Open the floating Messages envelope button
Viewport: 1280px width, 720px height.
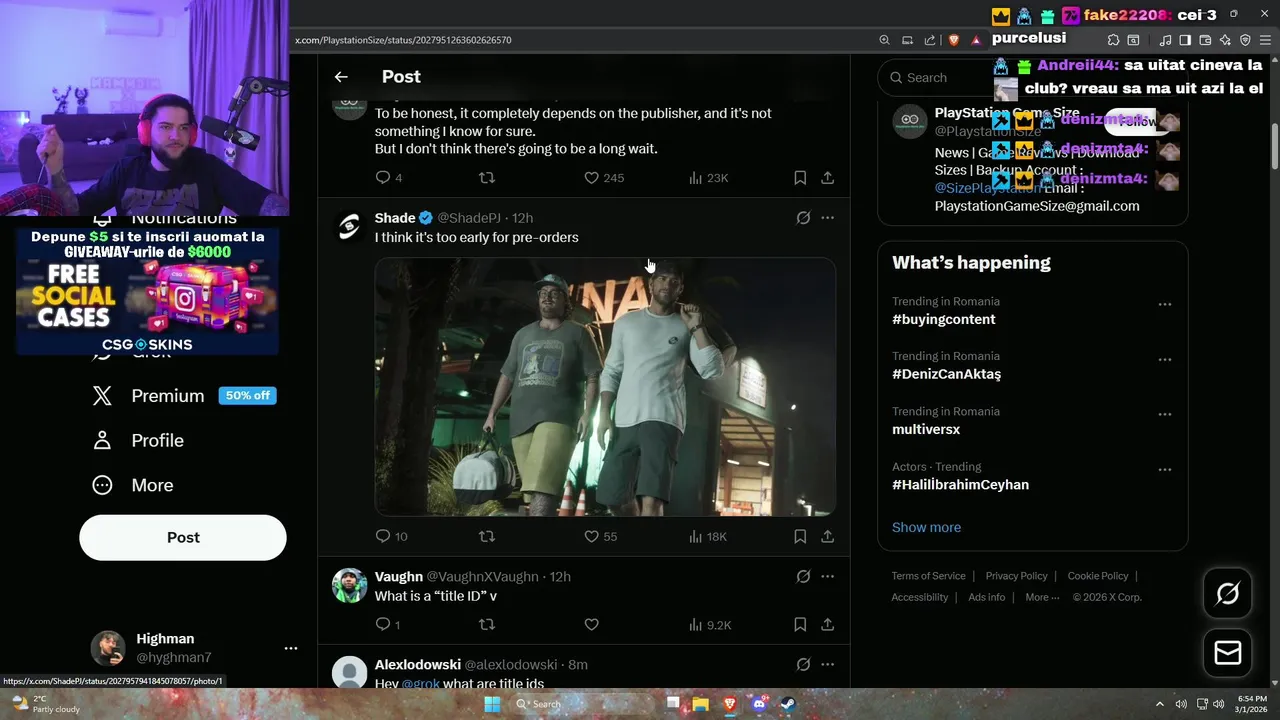[1228, 653]
